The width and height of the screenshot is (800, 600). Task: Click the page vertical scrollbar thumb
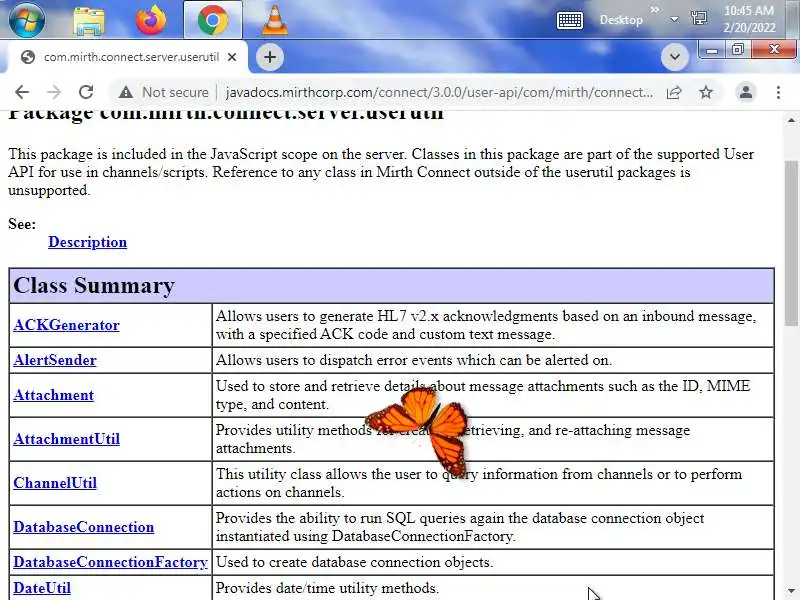click(x=791, y=243)
